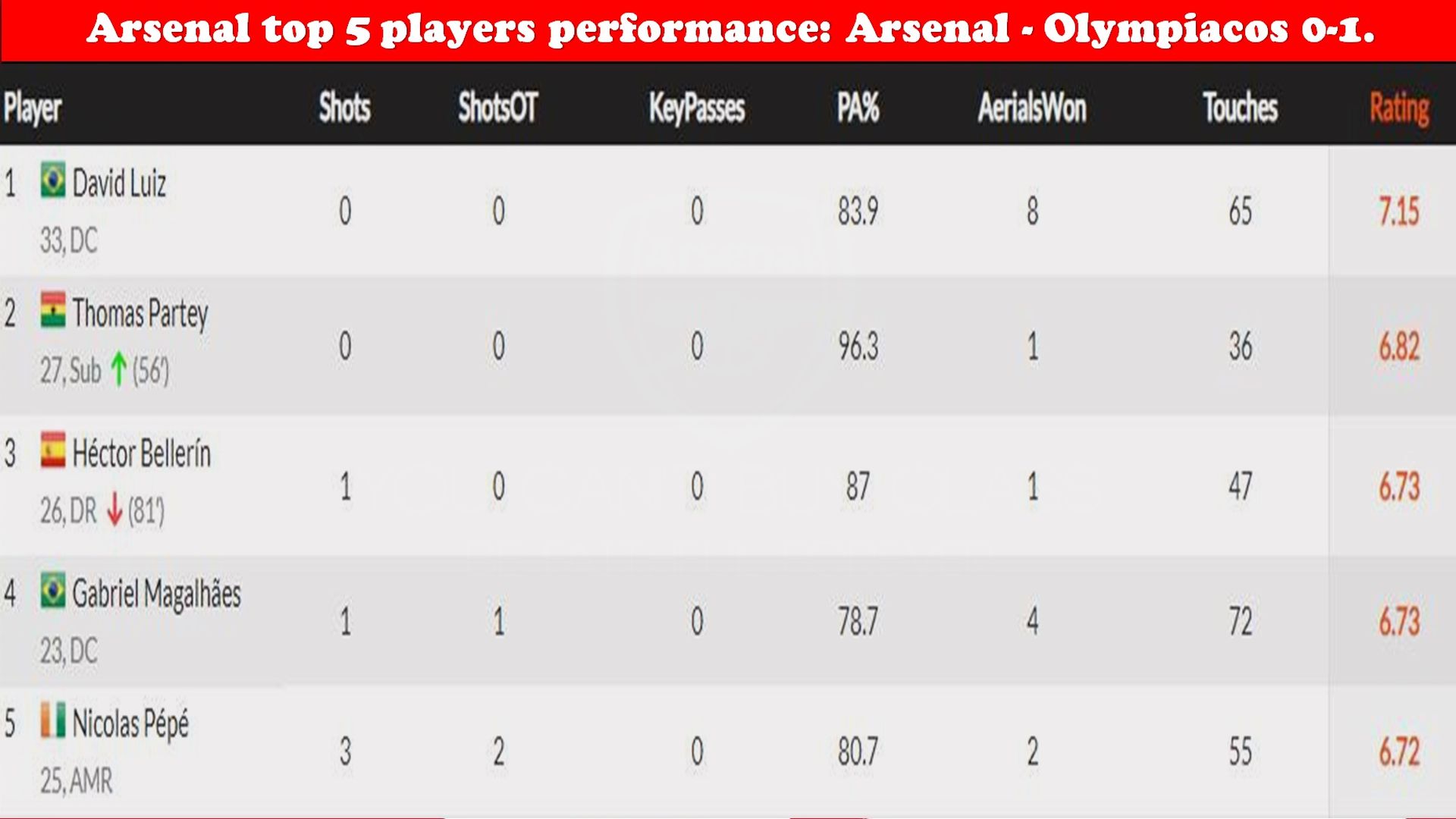
Task: Click the Ivory Coast flag beside Nicolas Pépé
Action: (53, 720)
